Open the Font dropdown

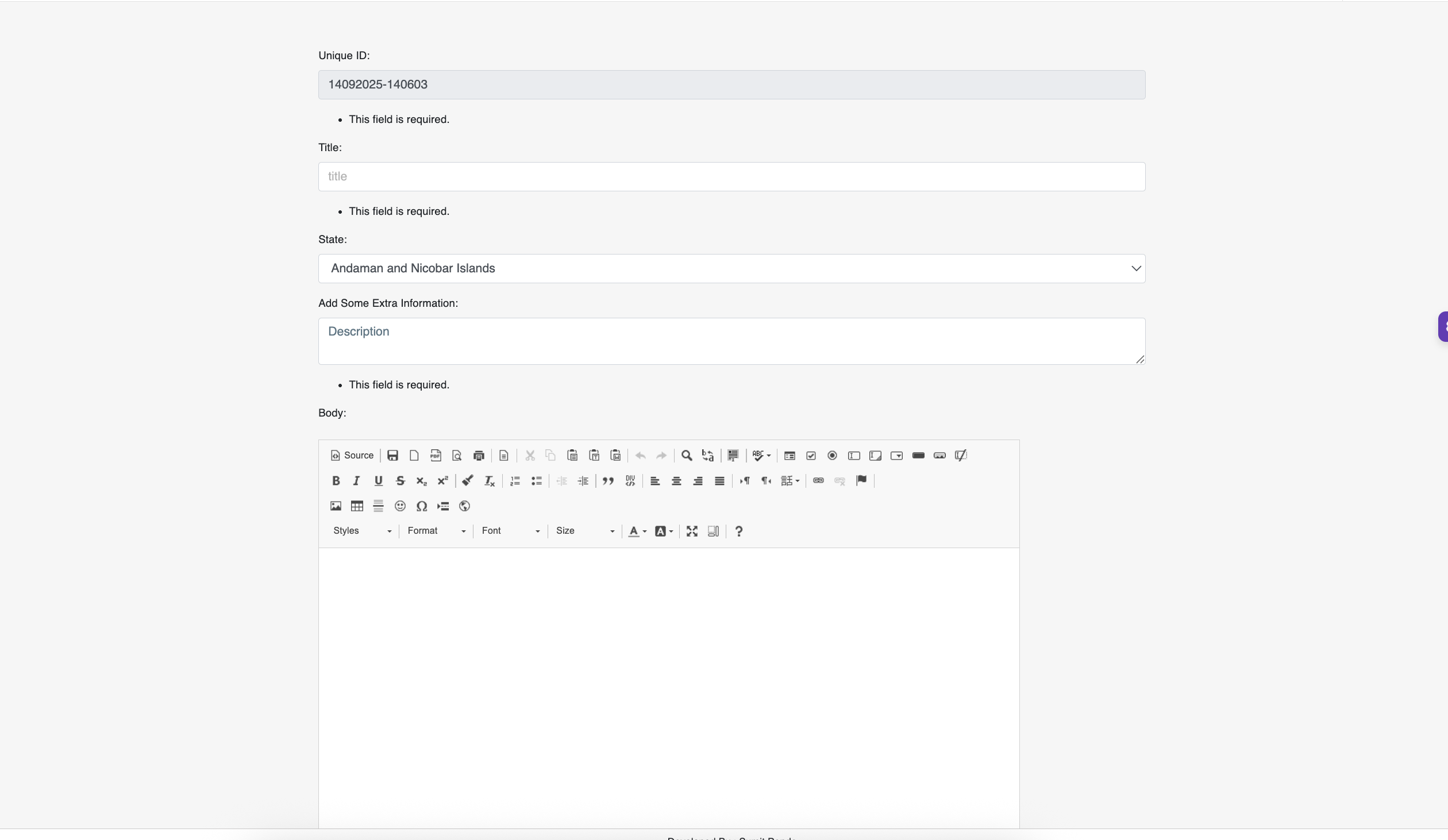coord(511,531)
